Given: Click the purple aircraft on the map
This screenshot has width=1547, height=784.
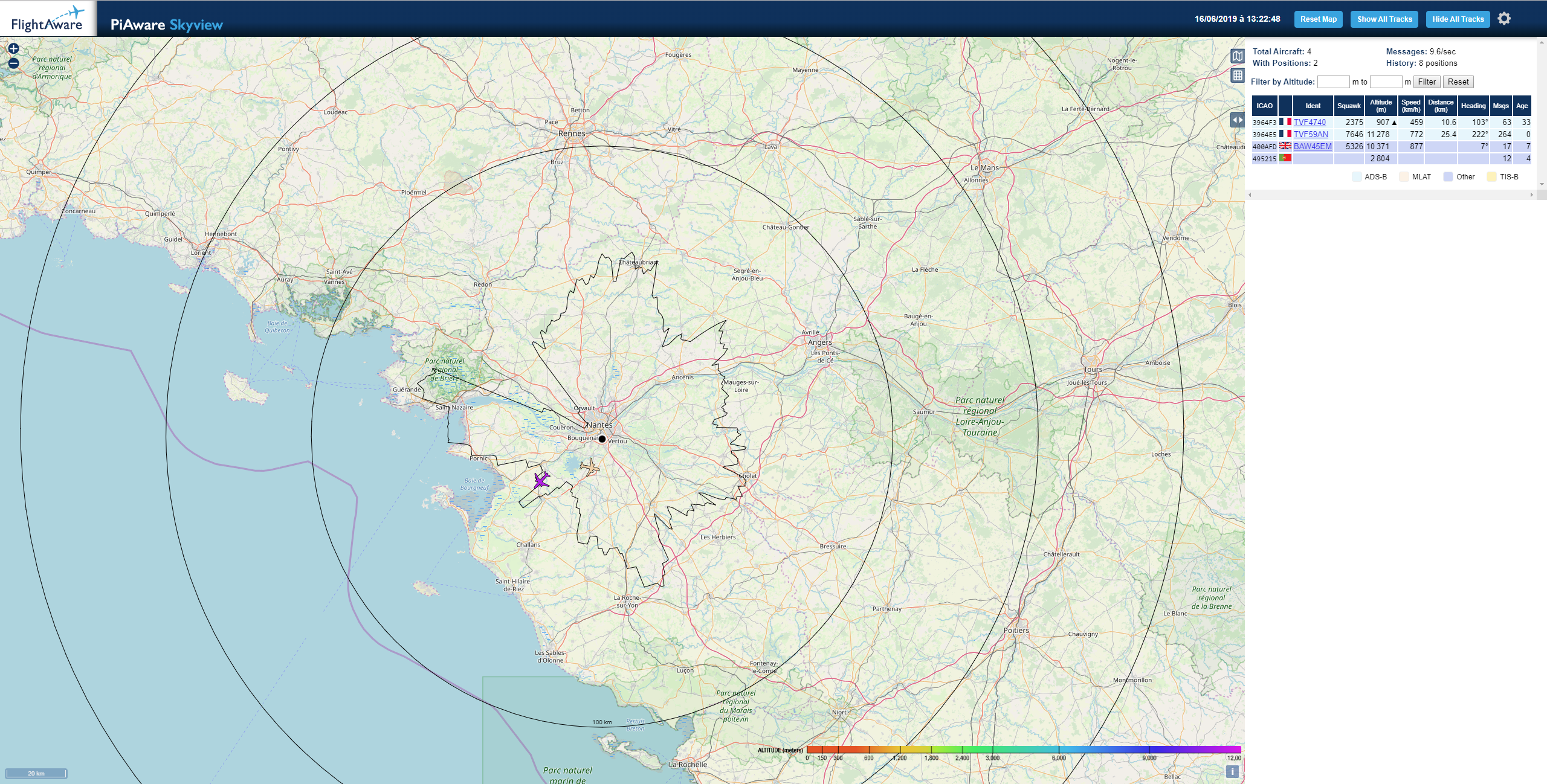Looking at the screenshot, I should pyautogui.click(x=541, y=481).
